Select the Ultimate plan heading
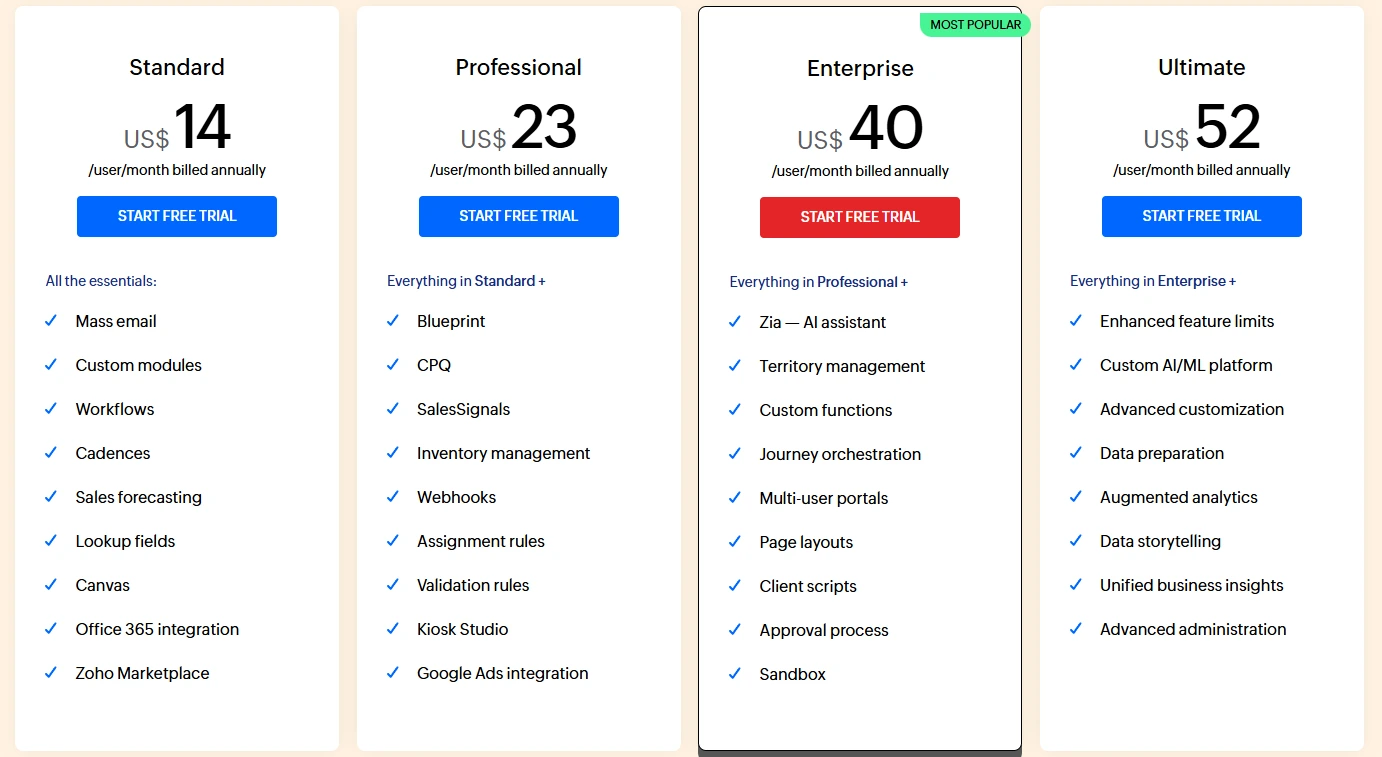The image size is (1382, 757). click(x=1201, y=67)
